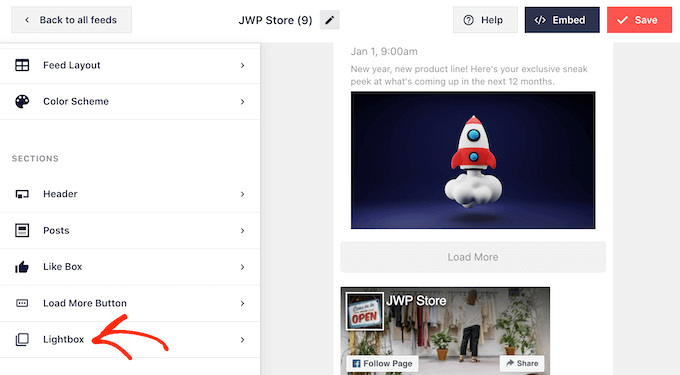680x375 pixels.
Task: Click Load More in the preview
Action: click(473, 257)
